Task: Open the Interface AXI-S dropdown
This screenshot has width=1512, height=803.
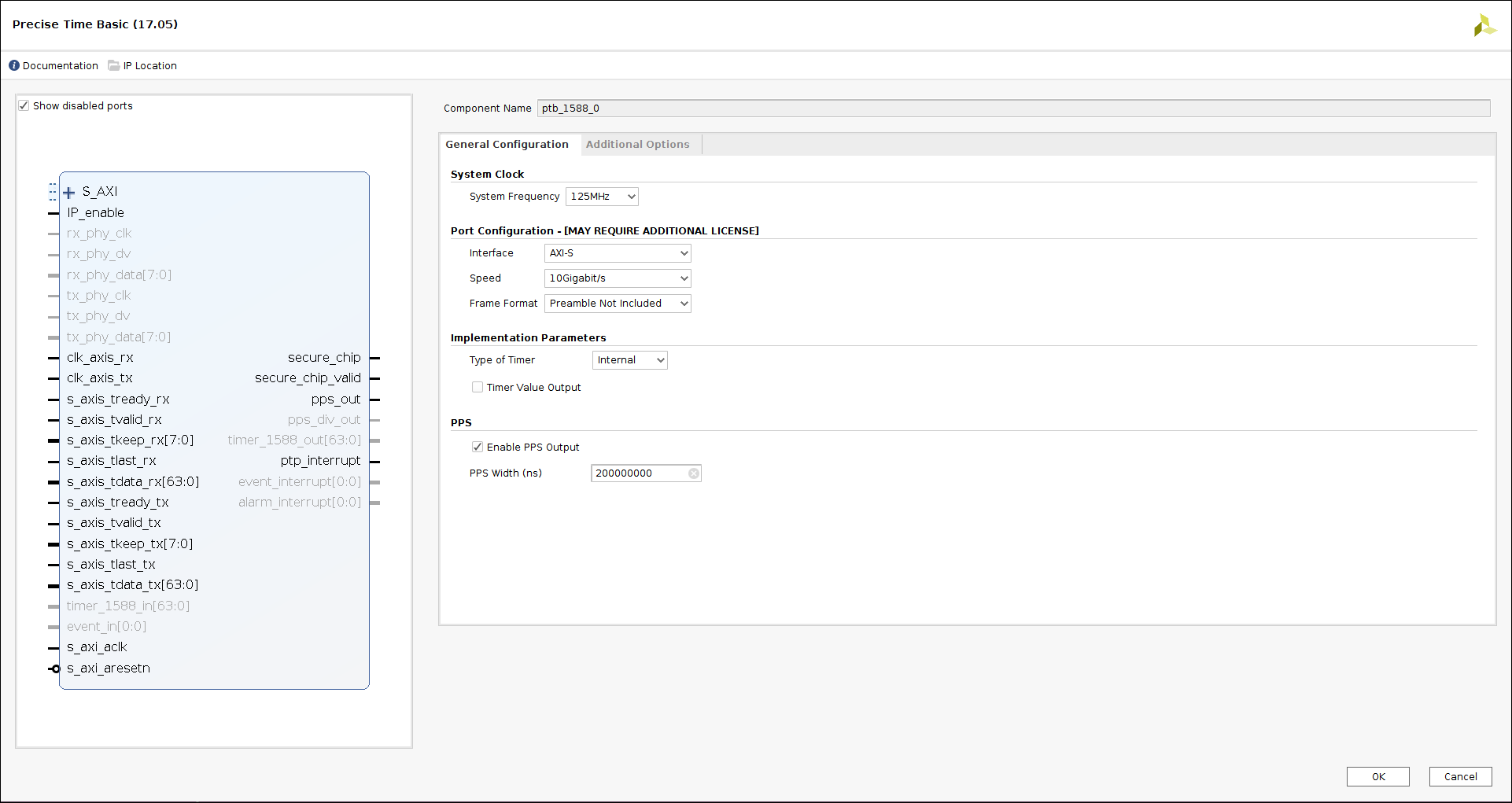Action: tap(618, 253)
